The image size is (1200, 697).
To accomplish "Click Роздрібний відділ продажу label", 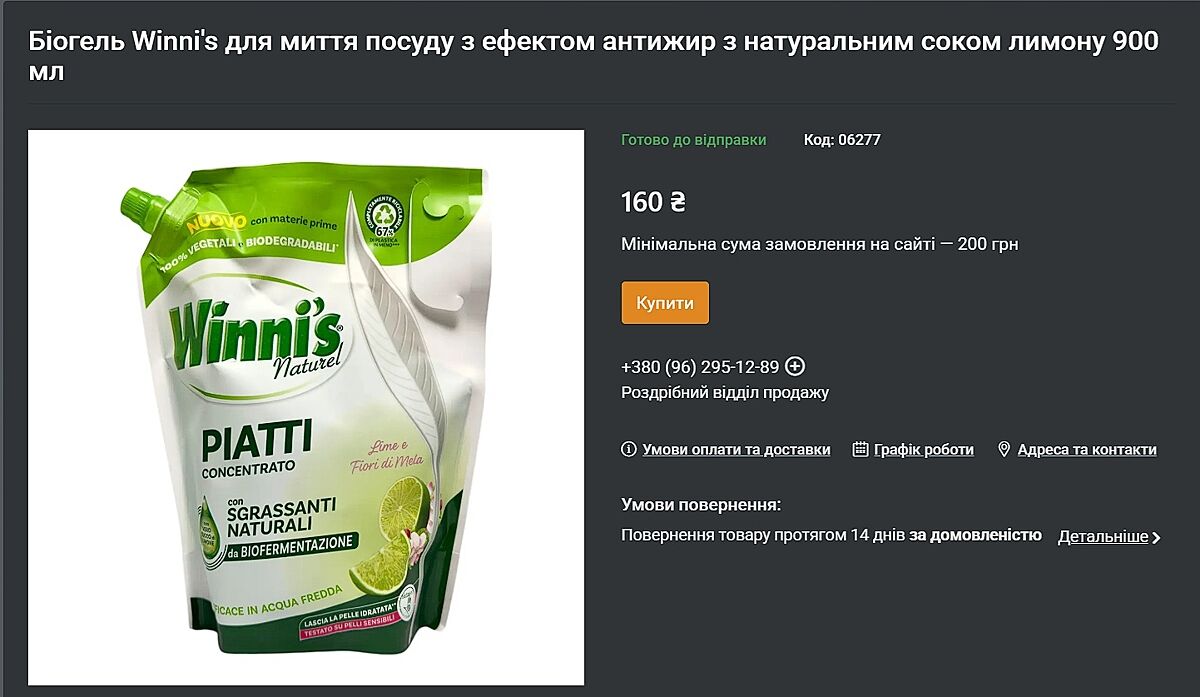I will coord(725,393).
